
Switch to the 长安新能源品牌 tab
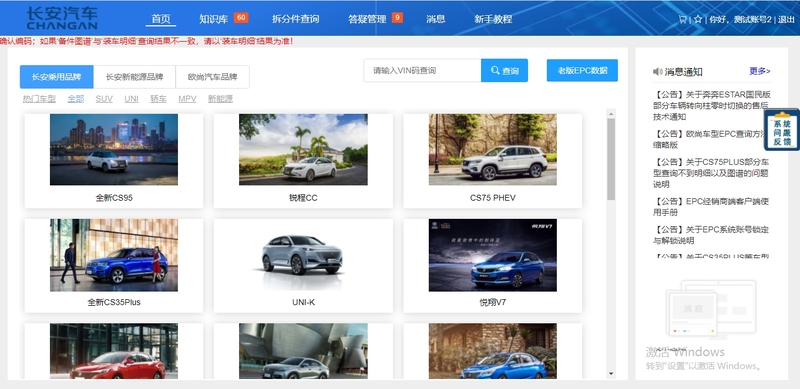coord(134,77)
